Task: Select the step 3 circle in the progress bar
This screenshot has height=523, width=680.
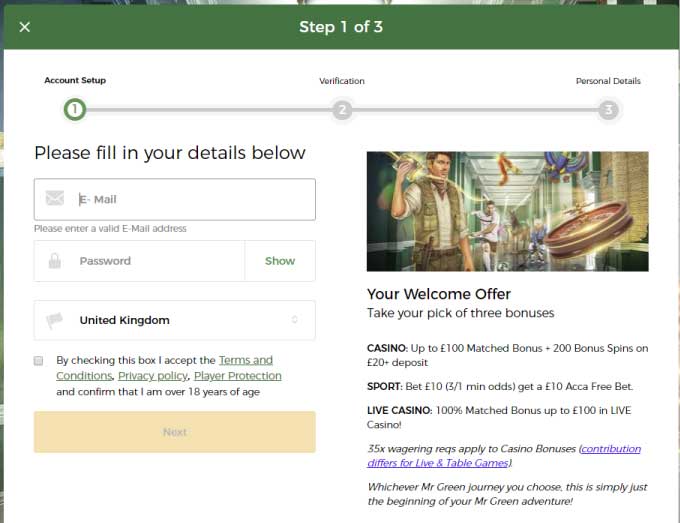Action: click(x=608, y=110)
